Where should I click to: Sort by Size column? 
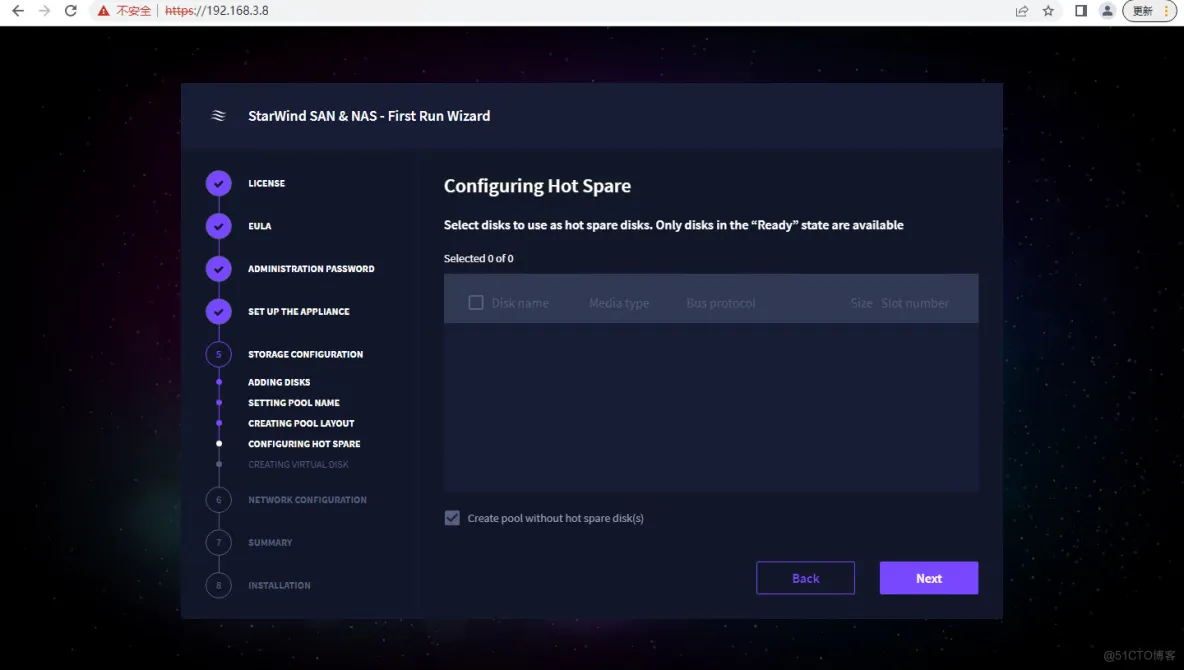point(862,303)
